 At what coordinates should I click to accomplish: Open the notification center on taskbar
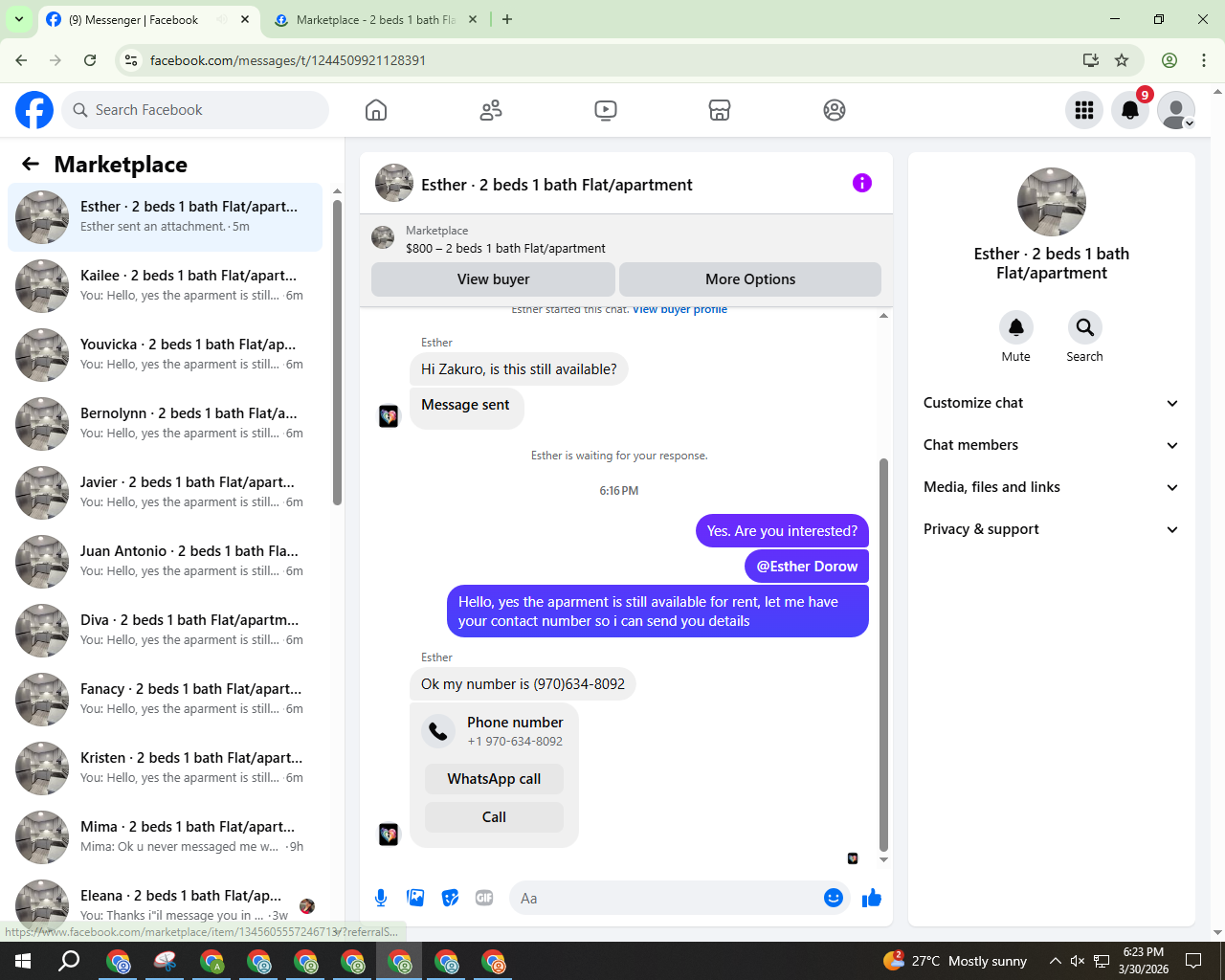pos(1193,961)
